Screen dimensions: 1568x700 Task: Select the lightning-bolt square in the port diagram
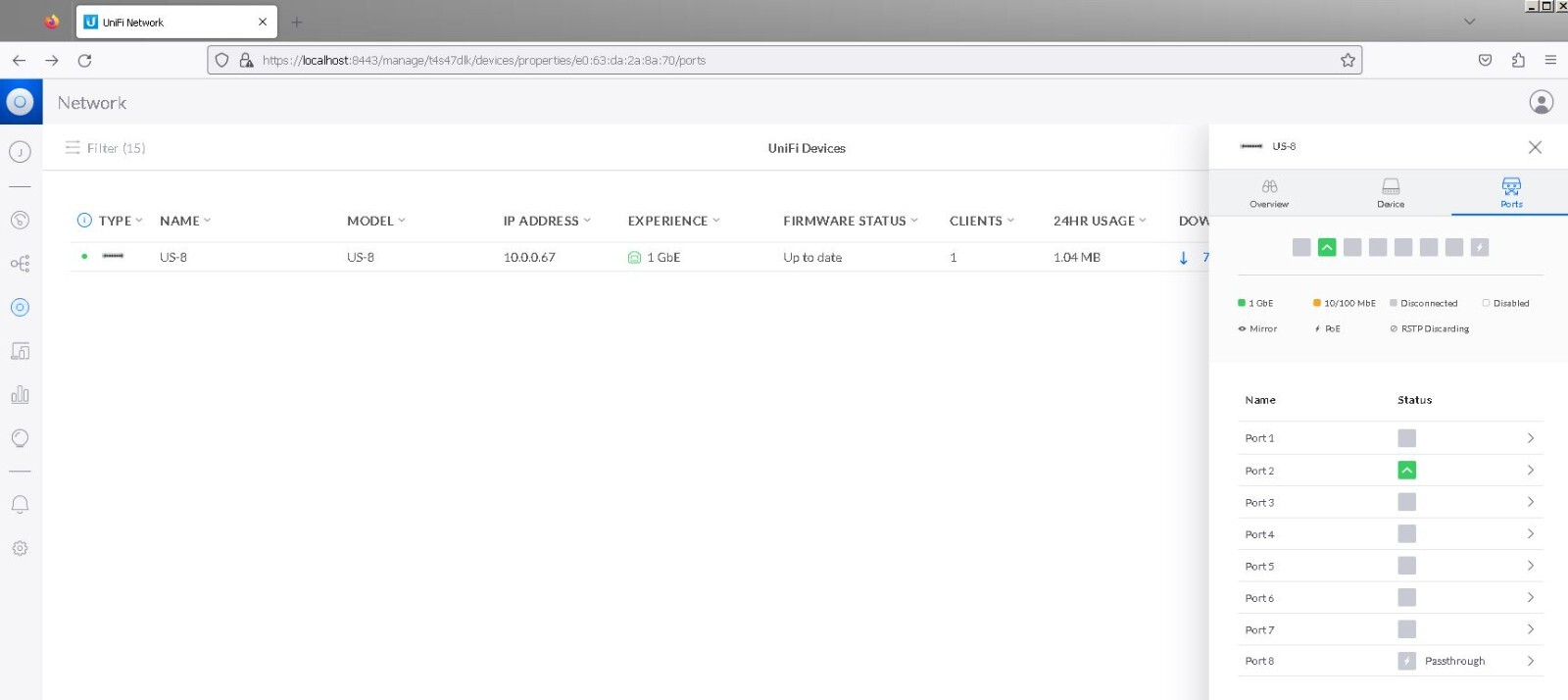coord(1480,247)
